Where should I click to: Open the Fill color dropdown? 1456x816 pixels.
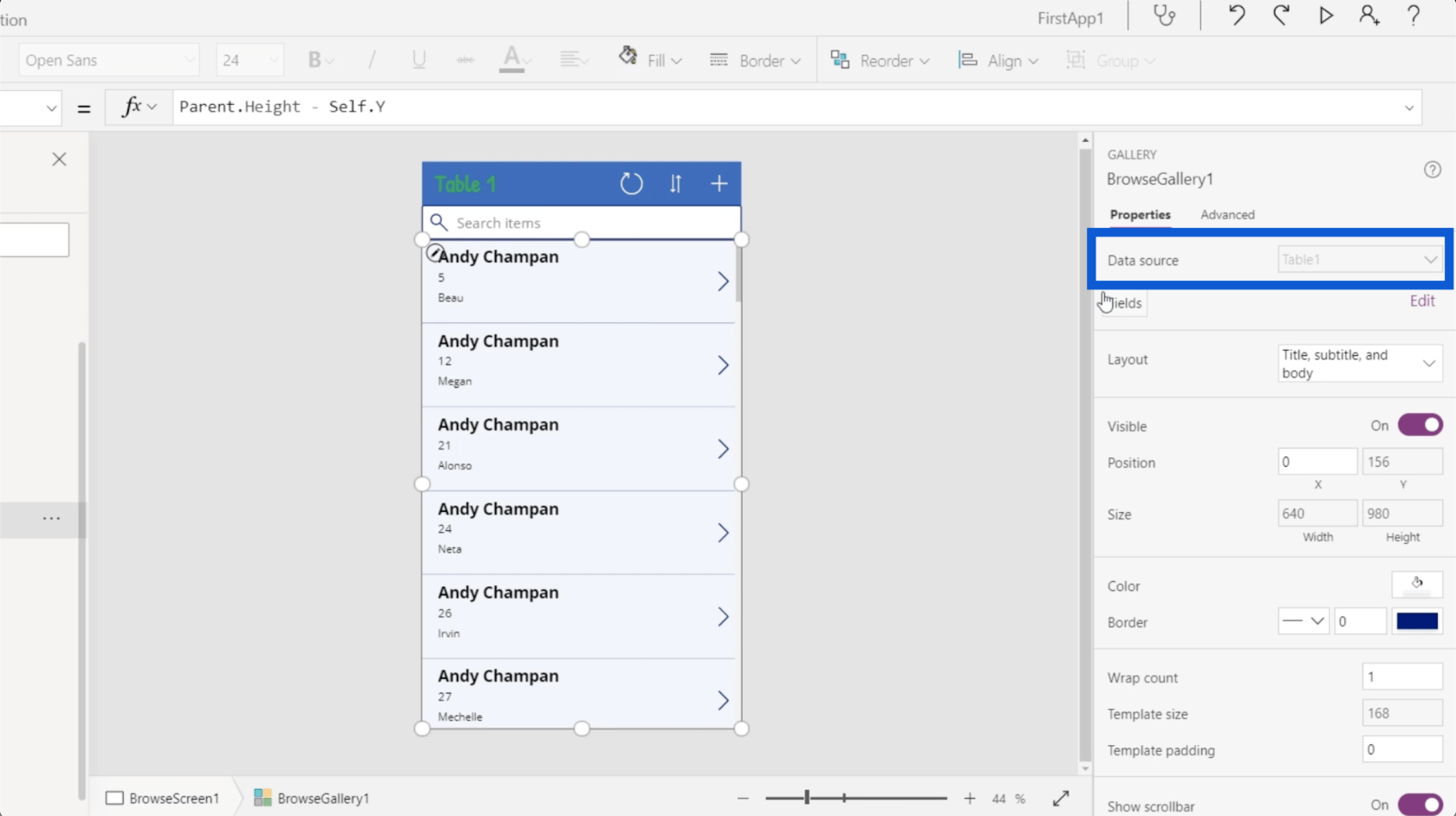pos(650,60)
